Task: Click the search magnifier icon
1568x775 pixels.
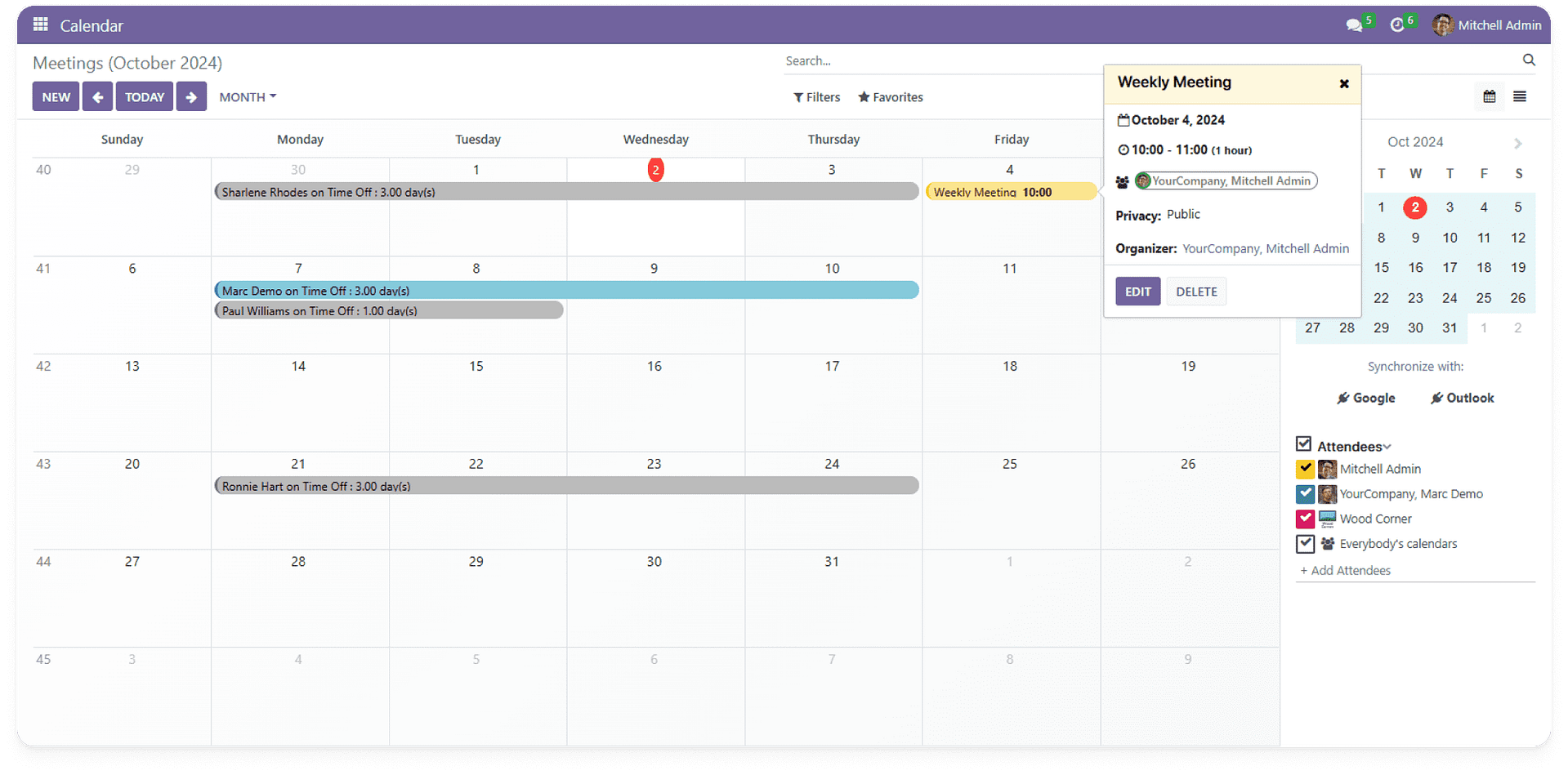Action: [1529, 60]
